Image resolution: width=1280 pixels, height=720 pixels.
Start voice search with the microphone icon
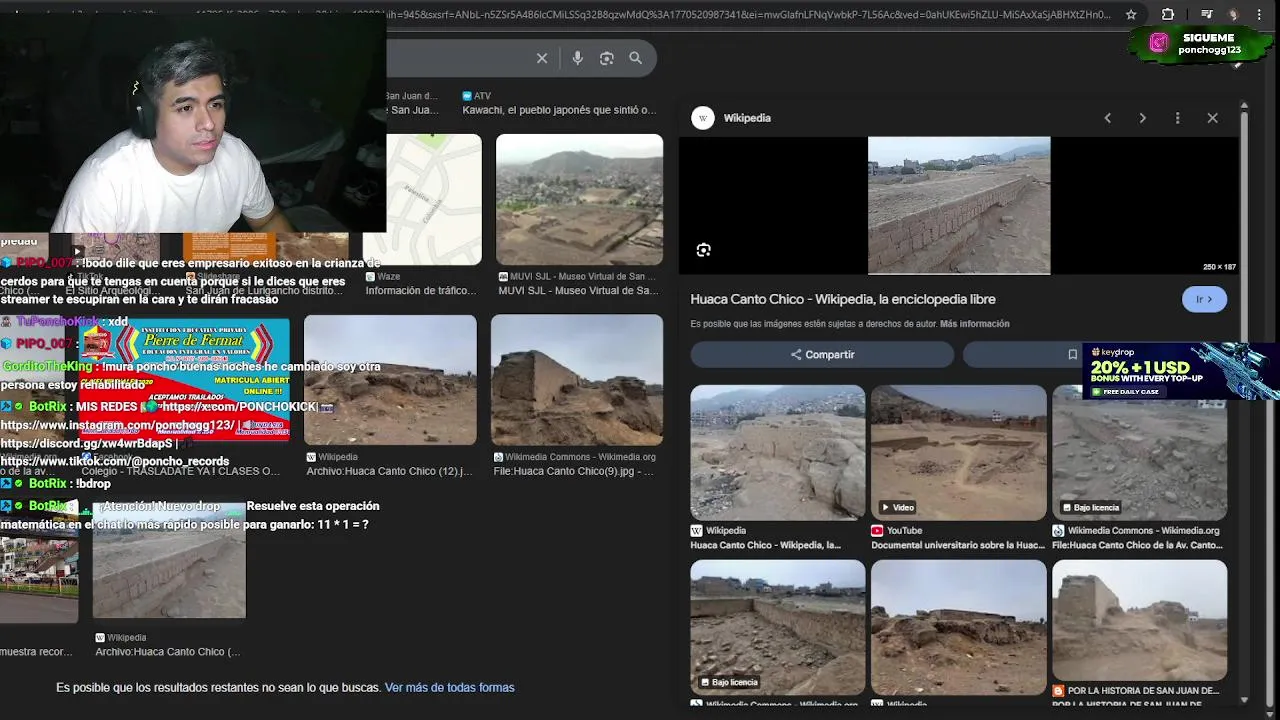pyautogui.click(x=577, y=58)
